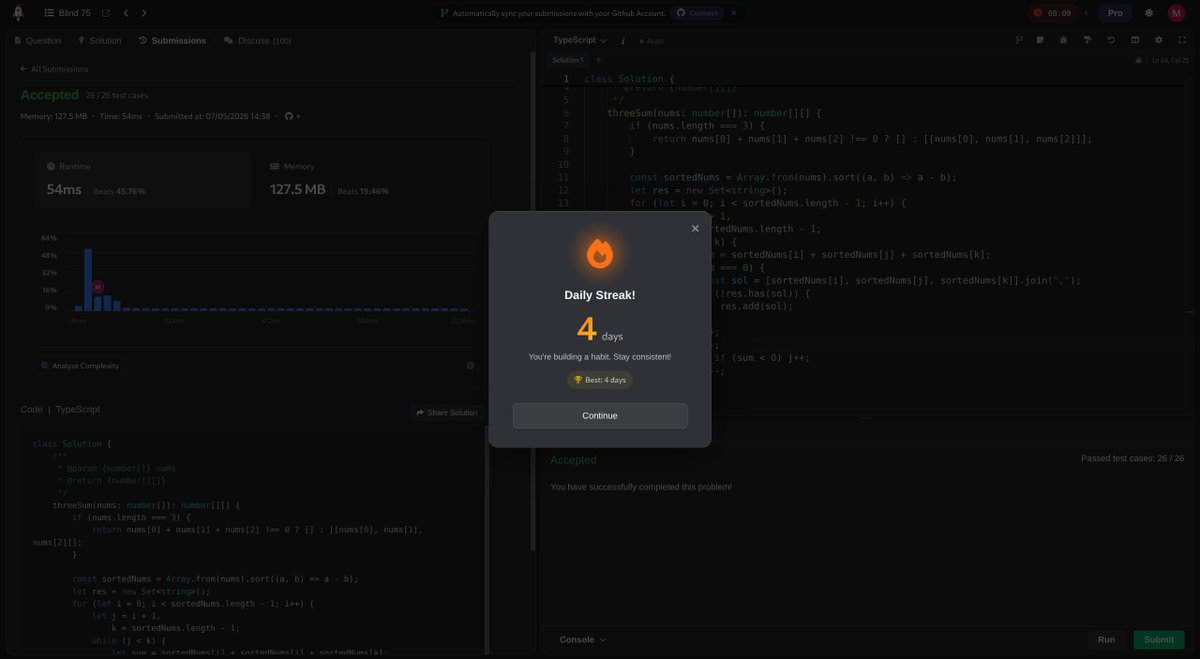
Task: Click the green Submit button
Action: [1159, 640]
